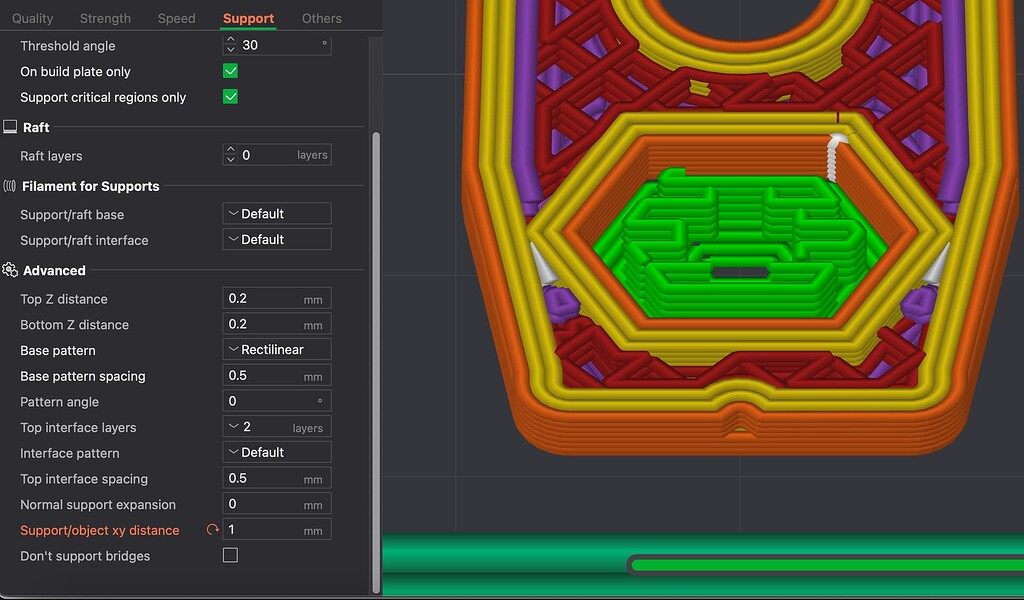1024x600 pixels.
Task: Click the Pattern angle input field
Action: (x=277, y=401)
